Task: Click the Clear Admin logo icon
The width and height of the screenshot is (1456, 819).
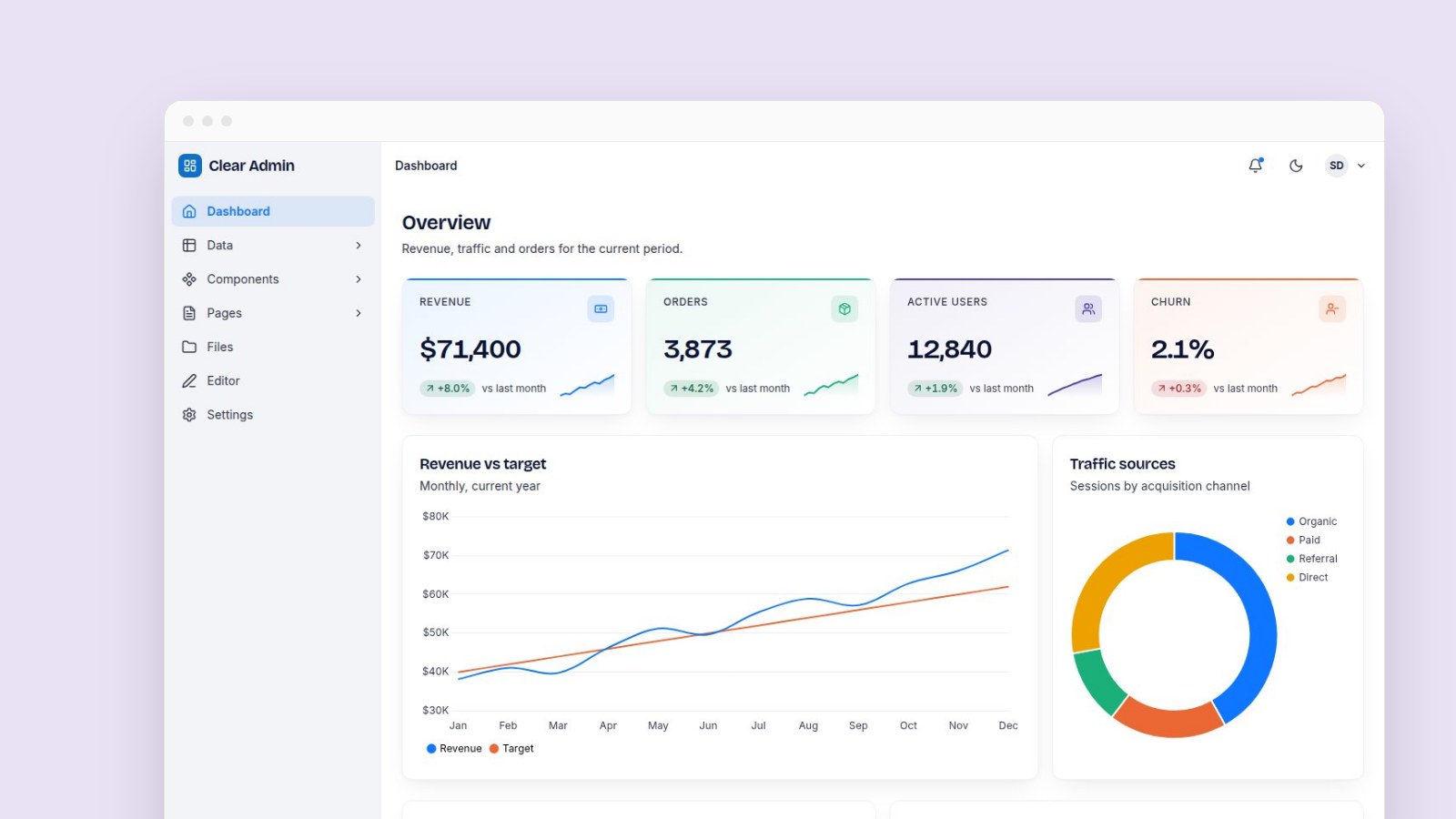Action: pos(189,166)
